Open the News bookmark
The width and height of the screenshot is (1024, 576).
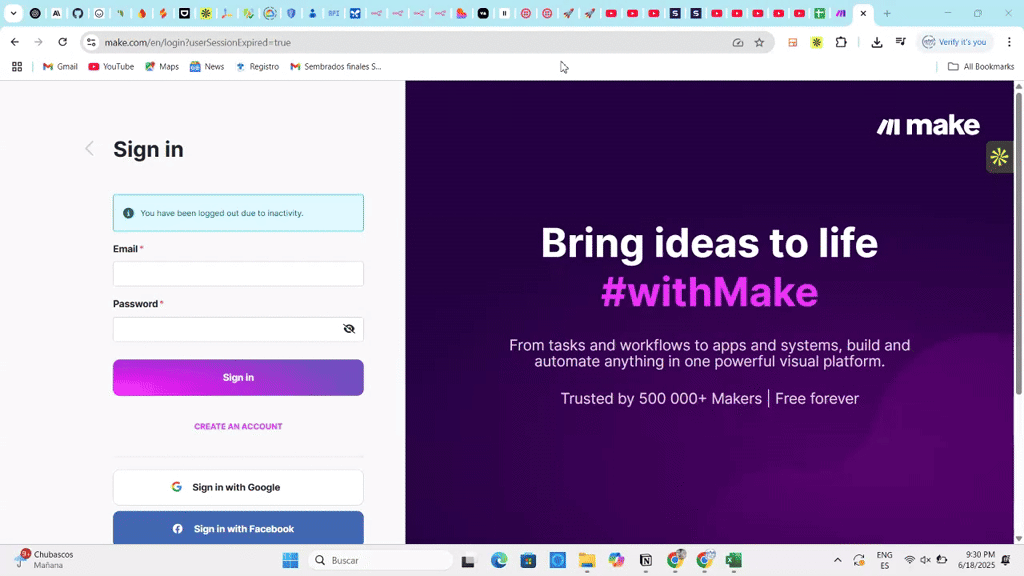207,67
